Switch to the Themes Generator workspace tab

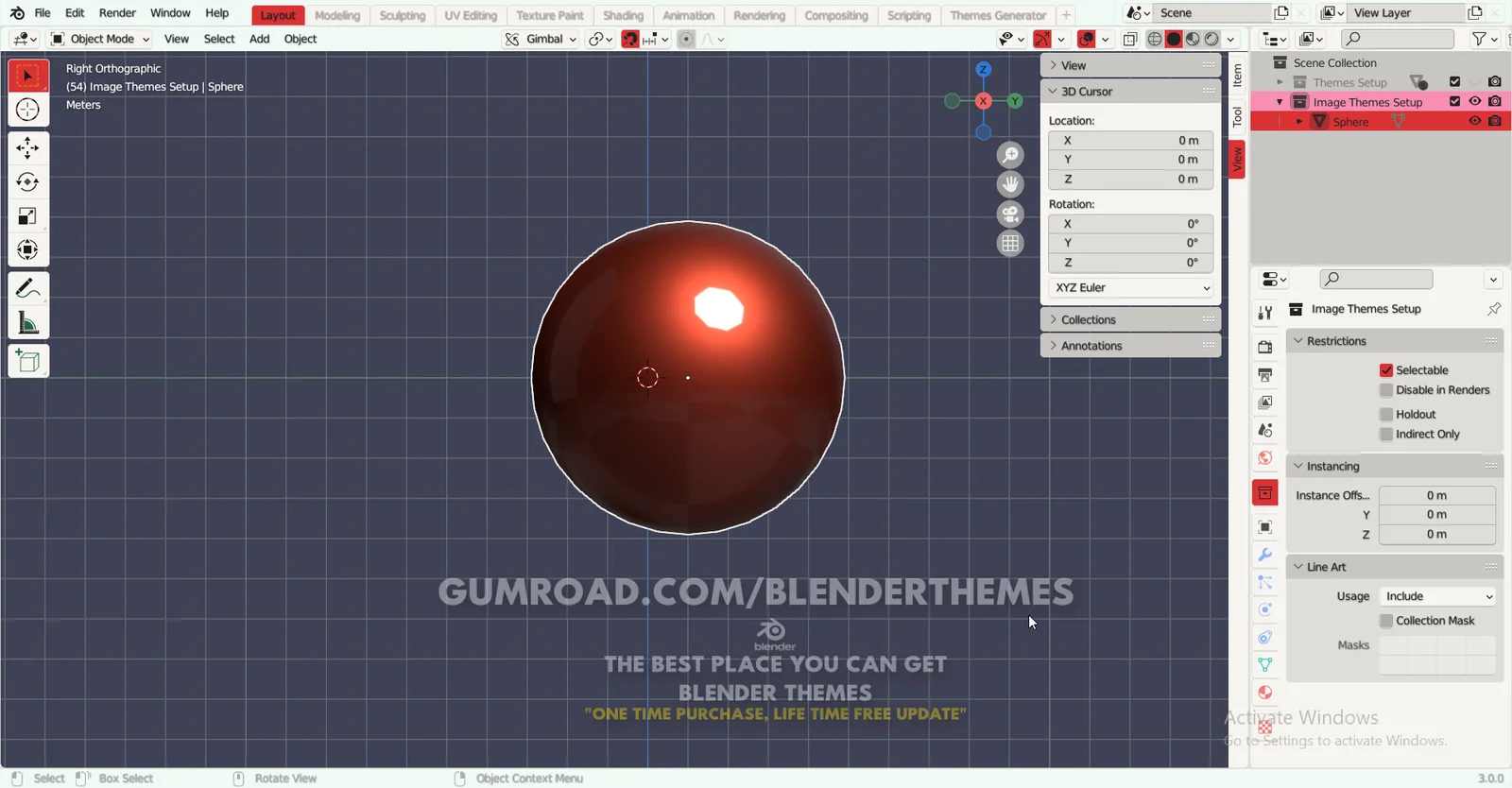coord(998,15)
